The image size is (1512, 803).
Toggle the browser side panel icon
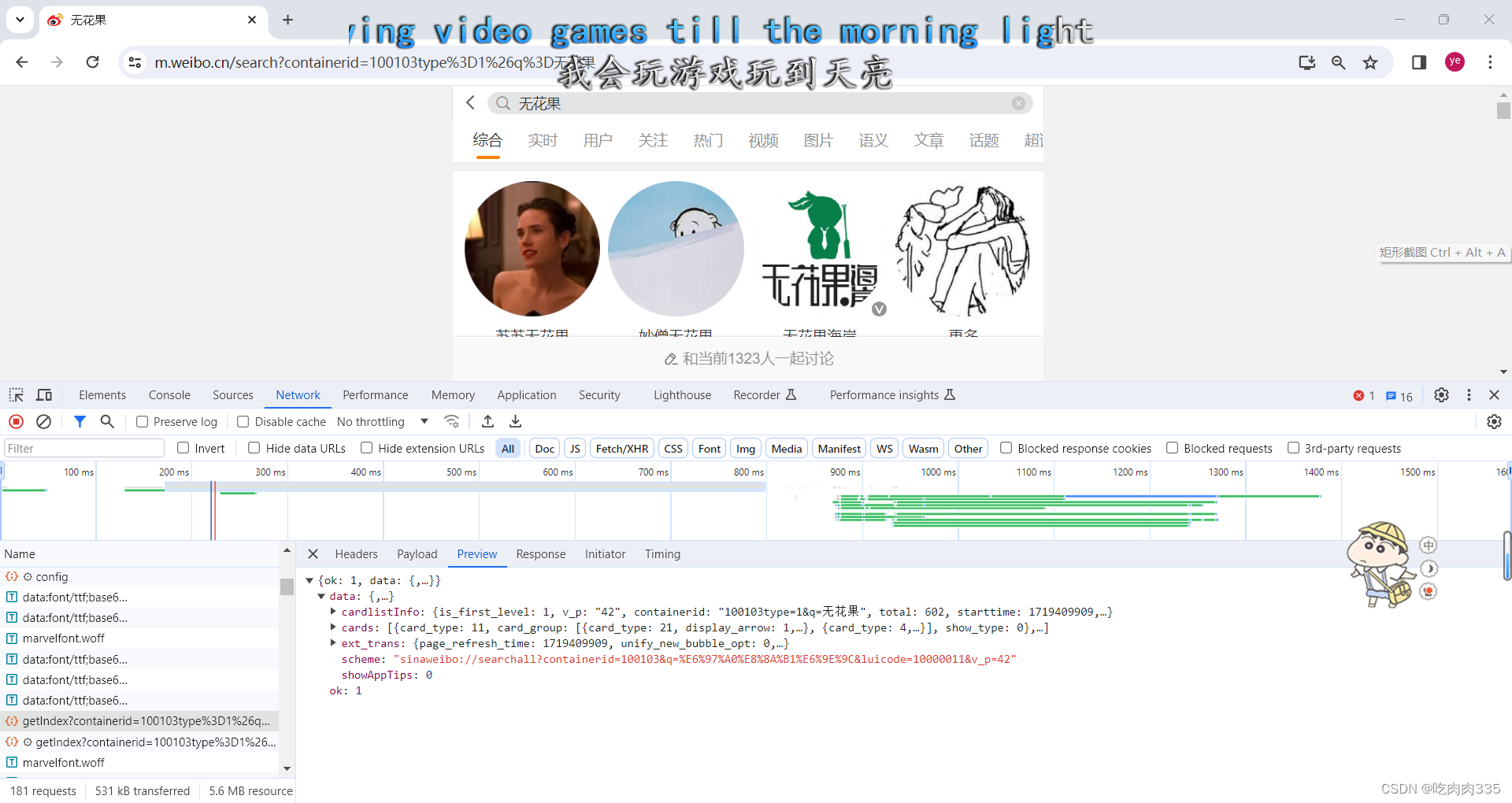(x=1419, y=62)
